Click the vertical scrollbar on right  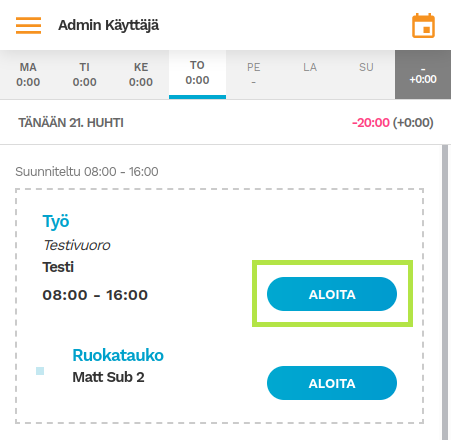(445, 292)
